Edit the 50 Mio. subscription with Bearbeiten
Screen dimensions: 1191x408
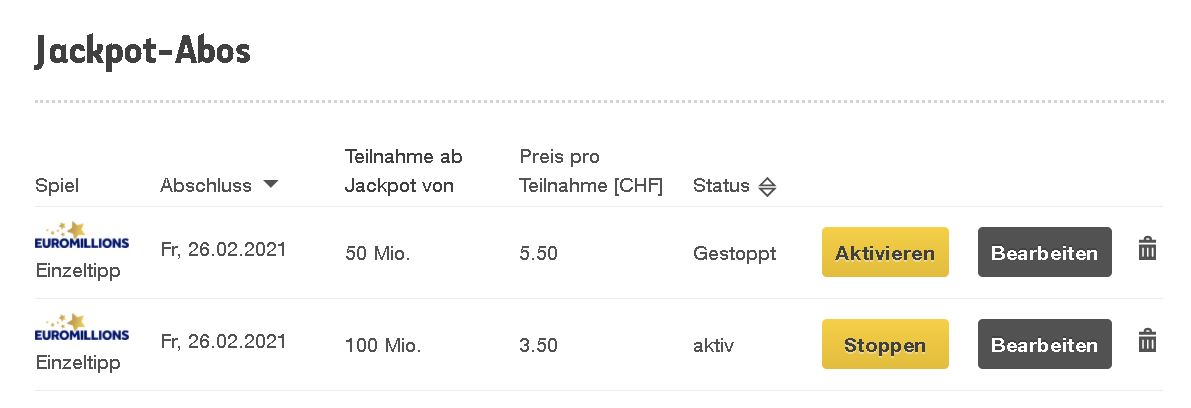pyautogui.click(x=1044, y=253)
